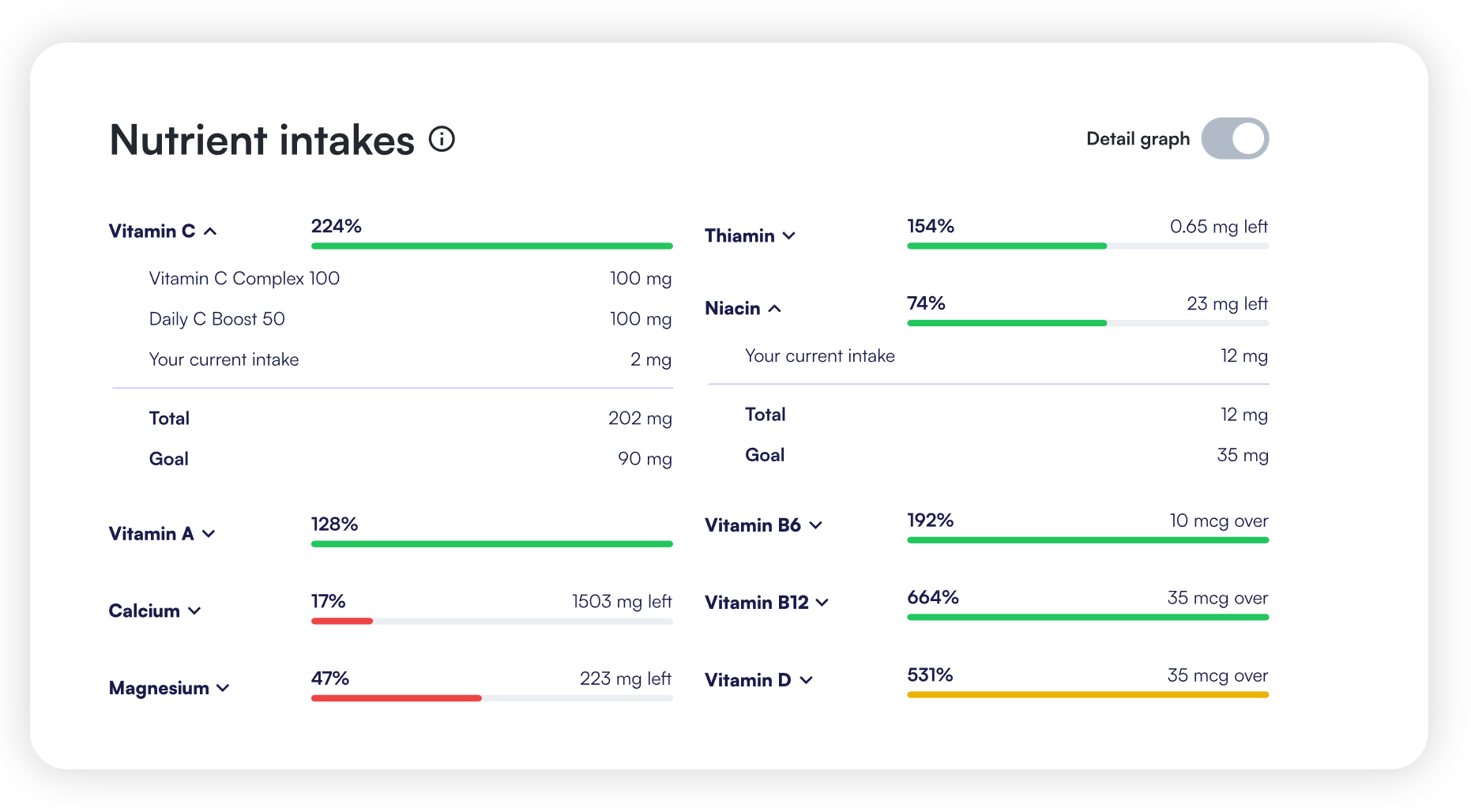Click the red Calcium progress bar
1471x812 pixels.
[x=342, y=621]
